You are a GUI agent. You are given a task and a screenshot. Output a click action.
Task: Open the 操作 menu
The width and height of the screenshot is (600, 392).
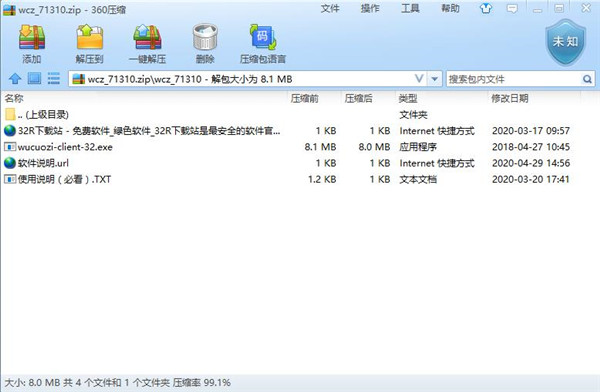(370, 8)
